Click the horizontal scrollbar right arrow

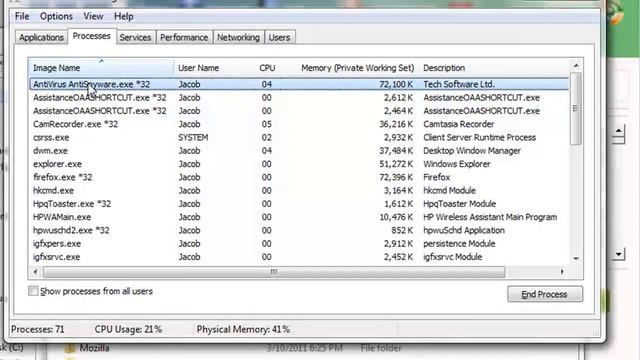pyautogui.click(x=562, y=272)
